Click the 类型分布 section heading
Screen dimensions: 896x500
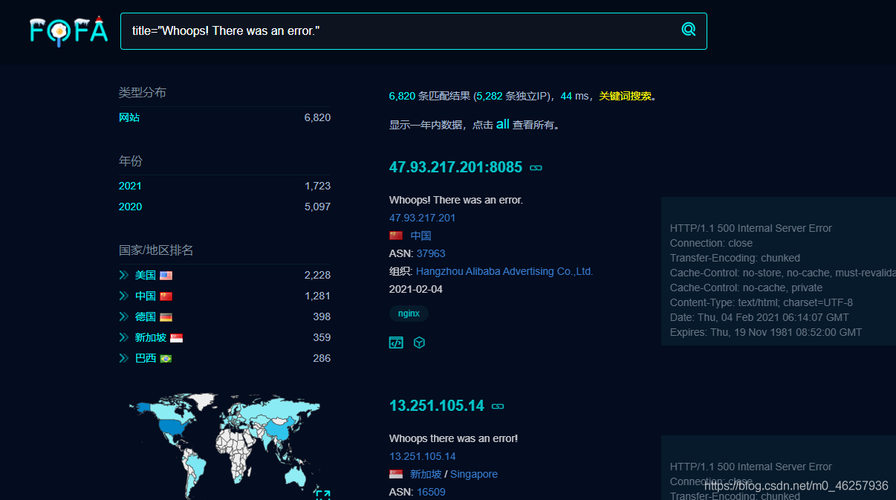click(142, 92)
